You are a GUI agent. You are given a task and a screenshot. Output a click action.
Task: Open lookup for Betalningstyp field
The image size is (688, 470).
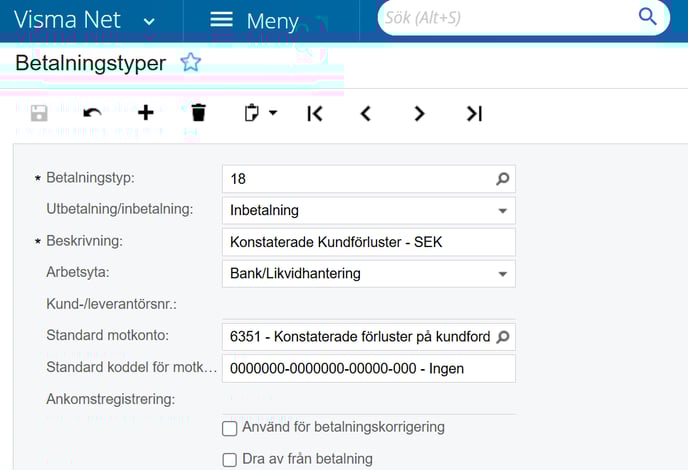(503, 179)
